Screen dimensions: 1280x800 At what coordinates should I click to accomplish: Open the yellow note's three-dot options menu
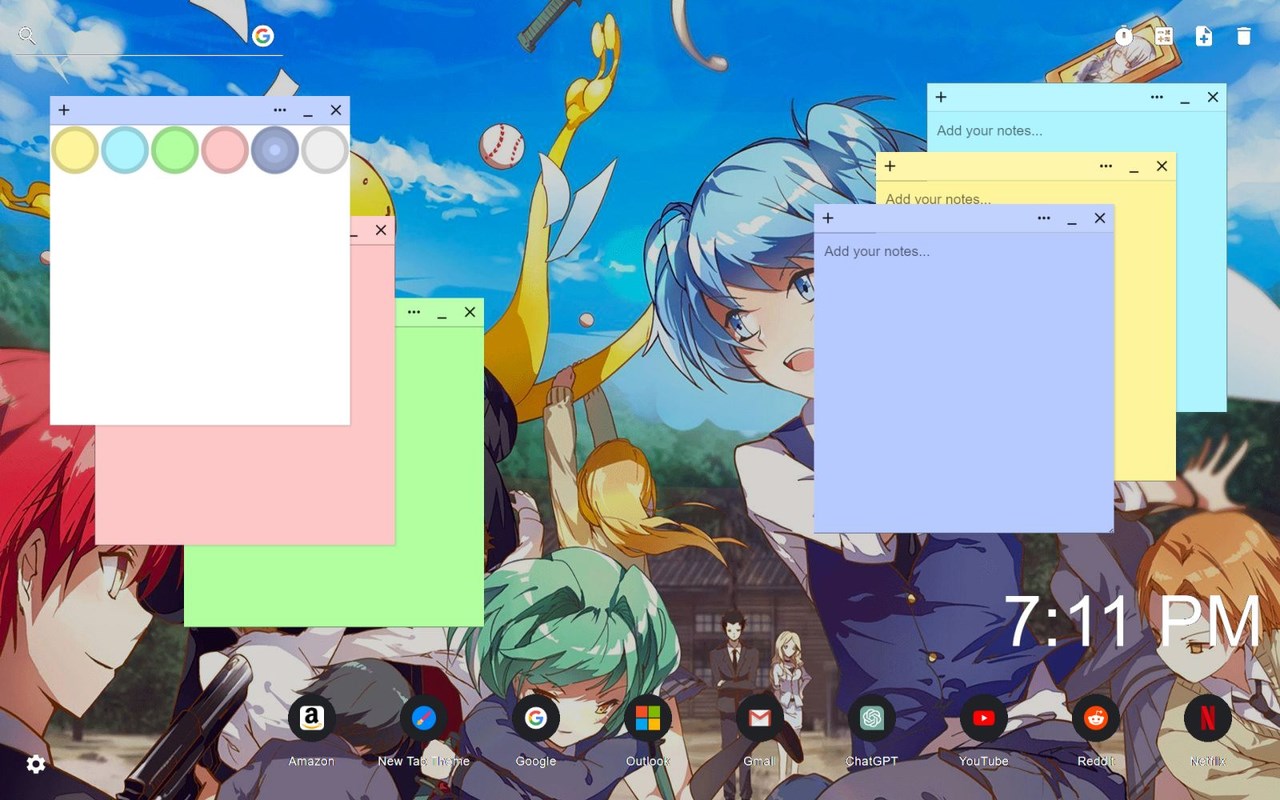click(x=1106, y=166)
